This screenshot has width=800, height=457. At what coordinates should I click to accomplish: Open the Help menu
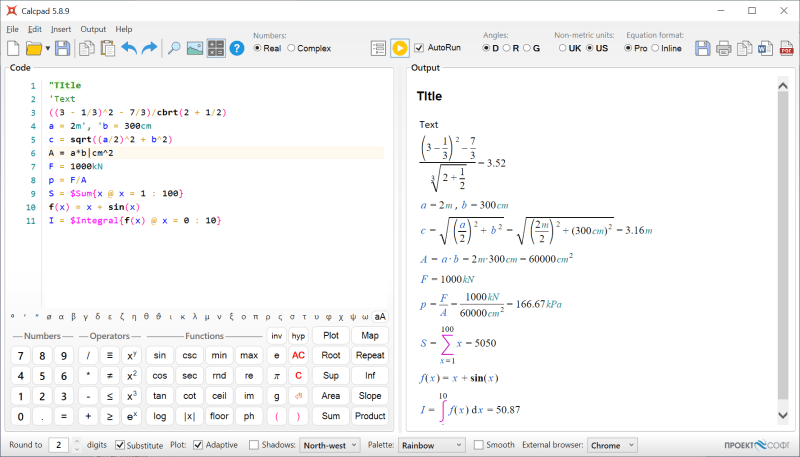123,29
